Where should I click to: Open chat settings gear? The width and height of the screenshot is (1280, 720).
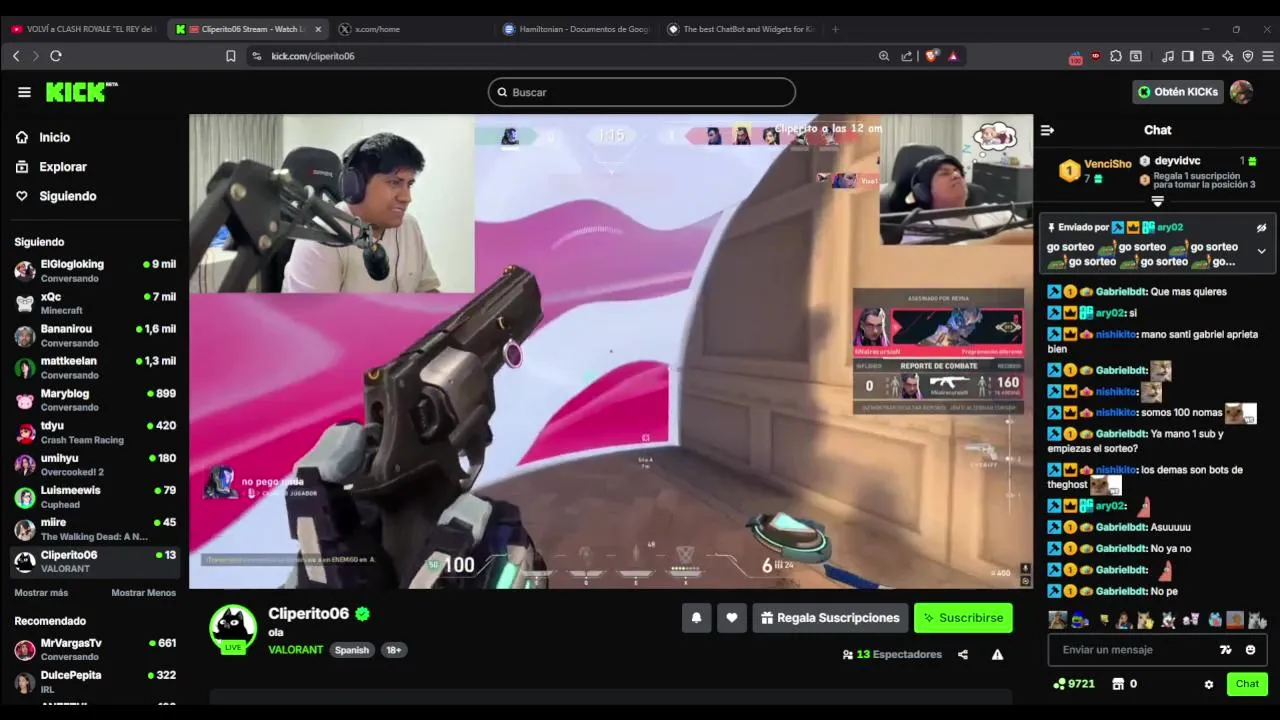coord(1209,684)
